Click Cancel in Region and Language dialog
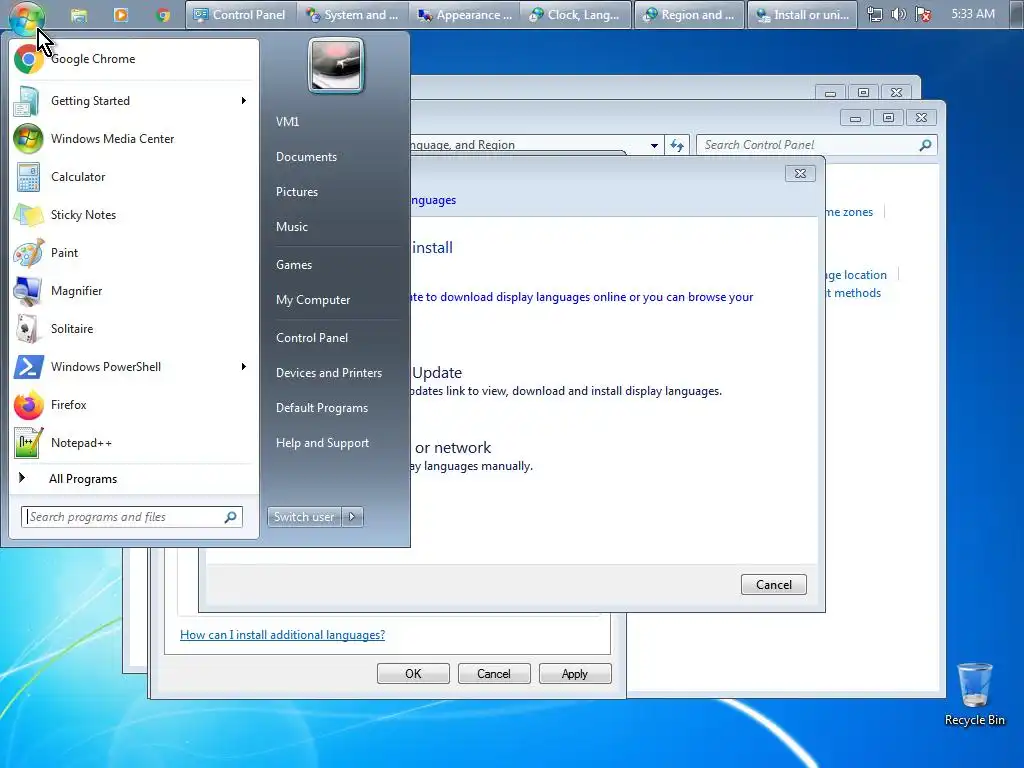The width and height of the screenshot is (1024, 768). pyautogui.click(x=494, y=673)
